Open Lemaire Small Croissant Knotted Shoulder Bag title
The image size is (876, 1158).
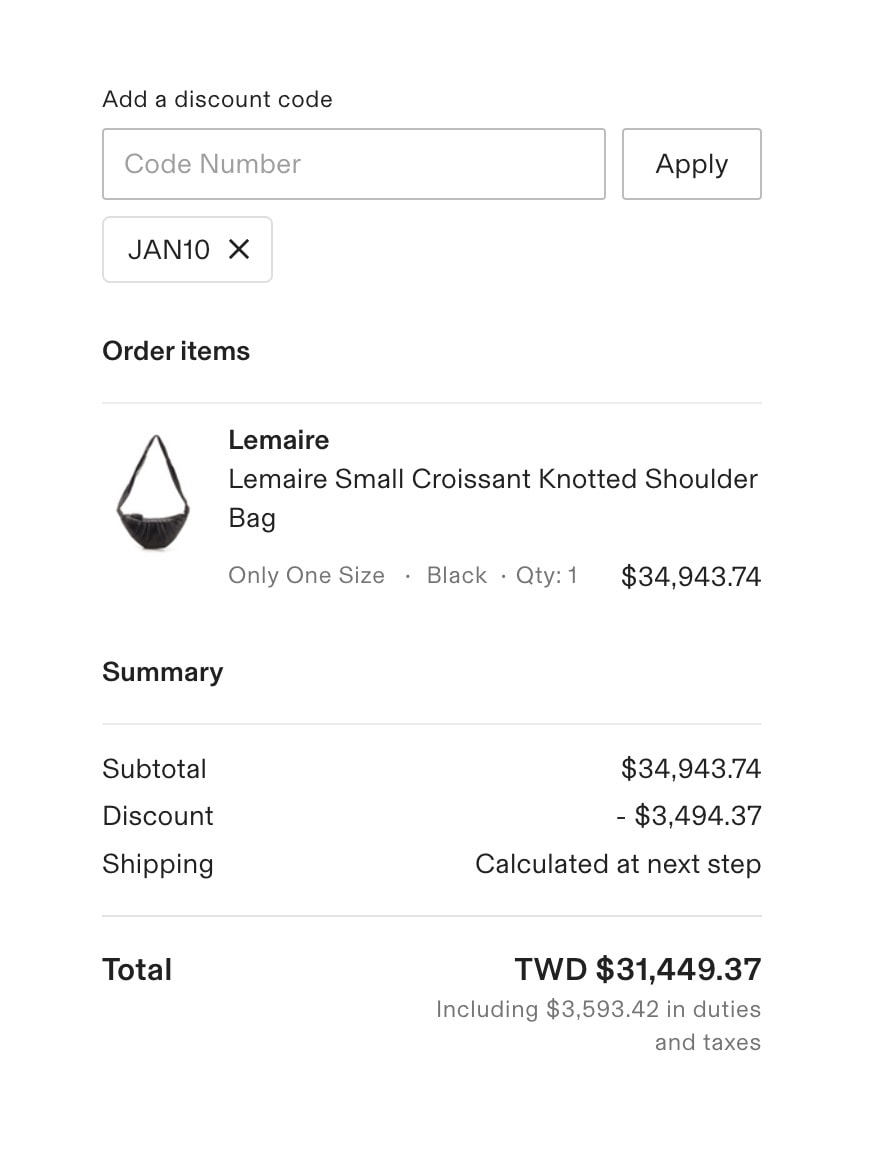pyautogui.click(x=492, y=498)
